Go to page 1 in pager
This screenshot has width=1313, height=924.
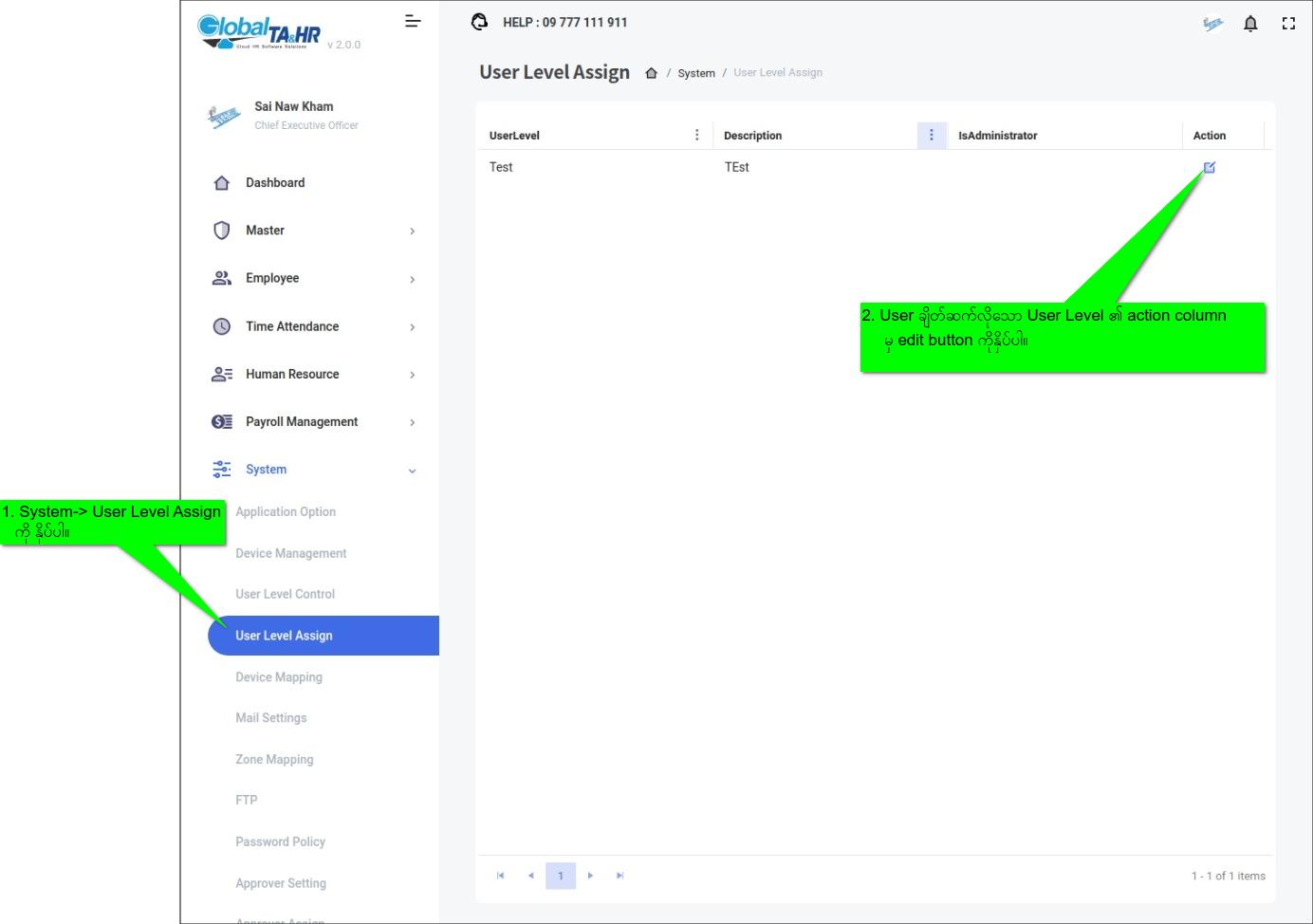[561, 876]
